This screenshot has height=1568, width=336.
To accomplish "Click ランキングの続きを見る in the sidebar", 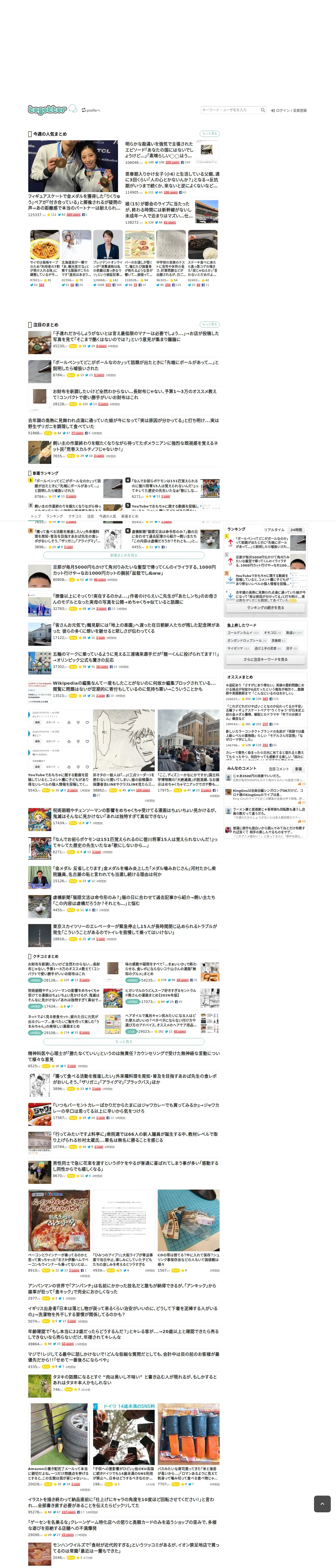I will point(265,608).
